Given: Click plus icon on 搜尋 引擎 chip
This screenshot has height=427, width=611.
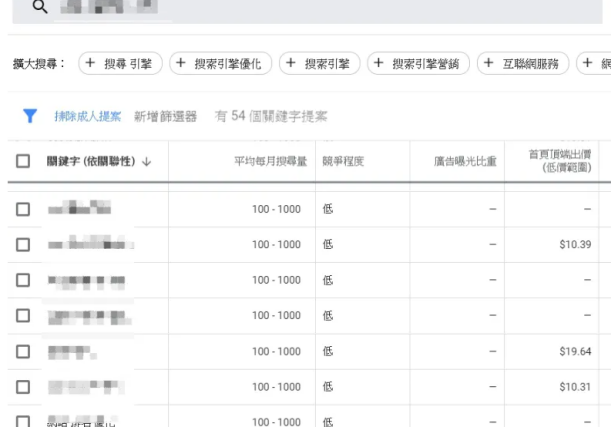Looking at the screenshot, I should (90, 63).
